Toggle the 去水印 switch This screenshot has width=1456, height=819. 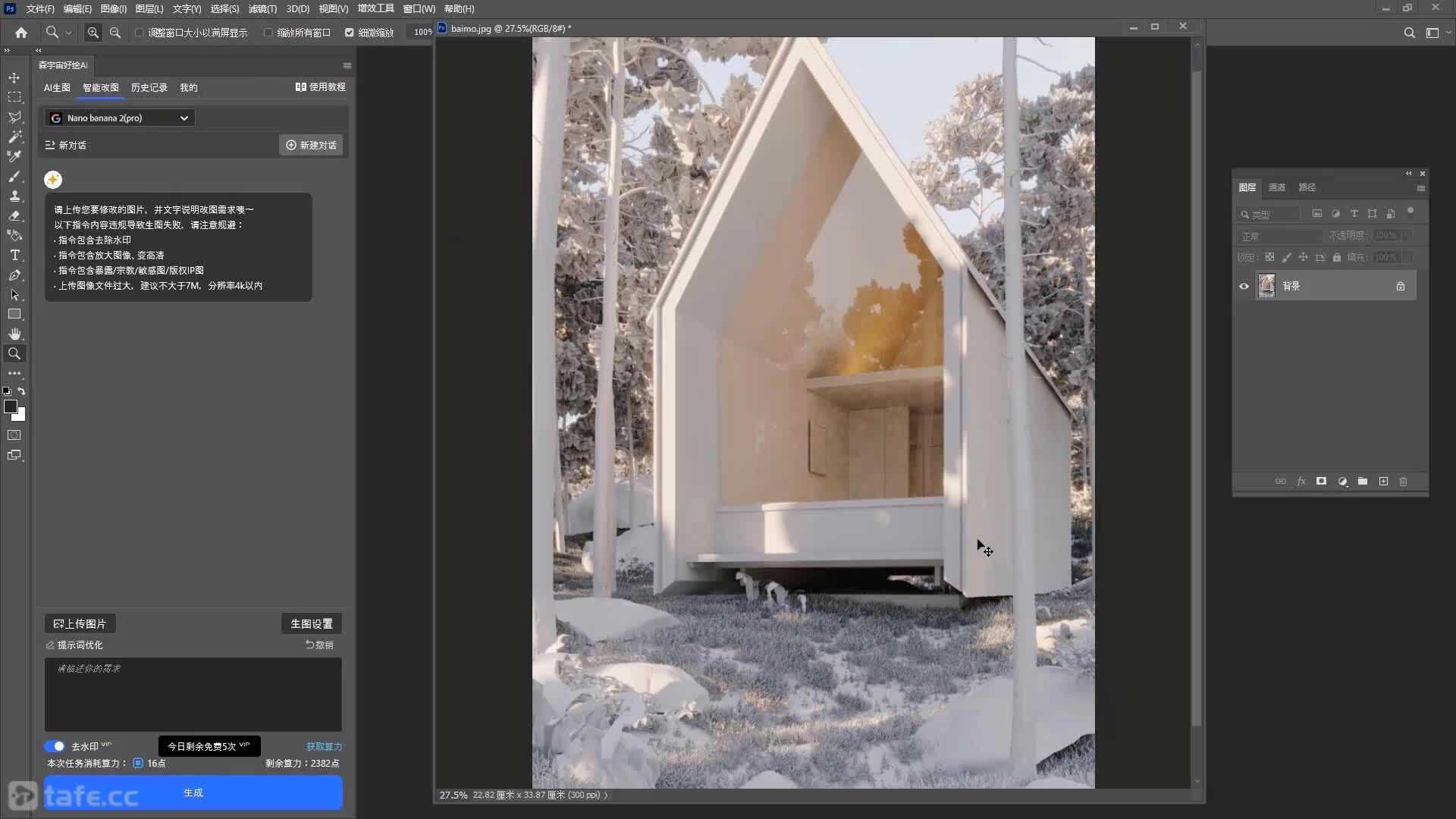pyautogui.click(x=55, y=746)
